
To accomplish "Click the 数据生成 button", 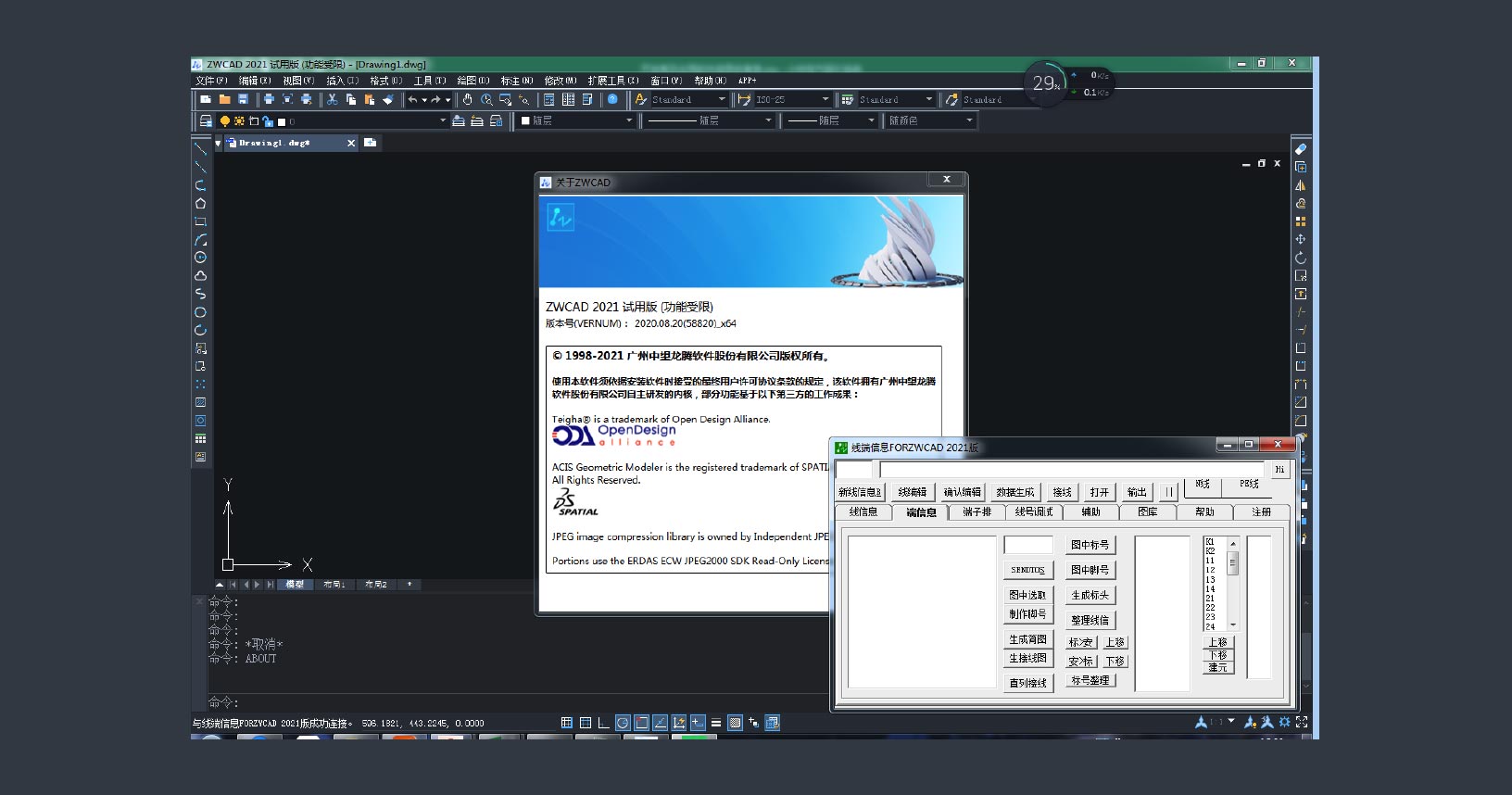I will click(x=1014, y=492).
